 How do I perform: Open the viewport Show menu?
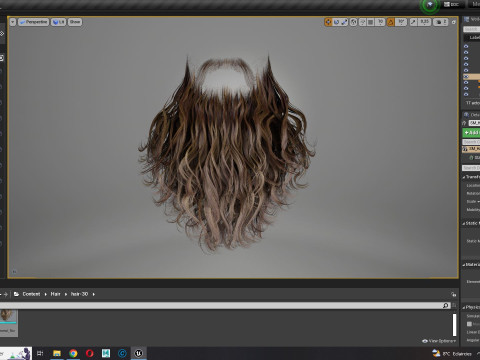[x=75, y=22]
